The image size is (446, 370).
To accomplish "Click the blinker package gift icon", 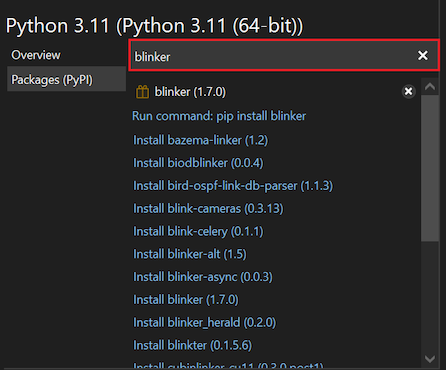I will [x=142, y=92].
